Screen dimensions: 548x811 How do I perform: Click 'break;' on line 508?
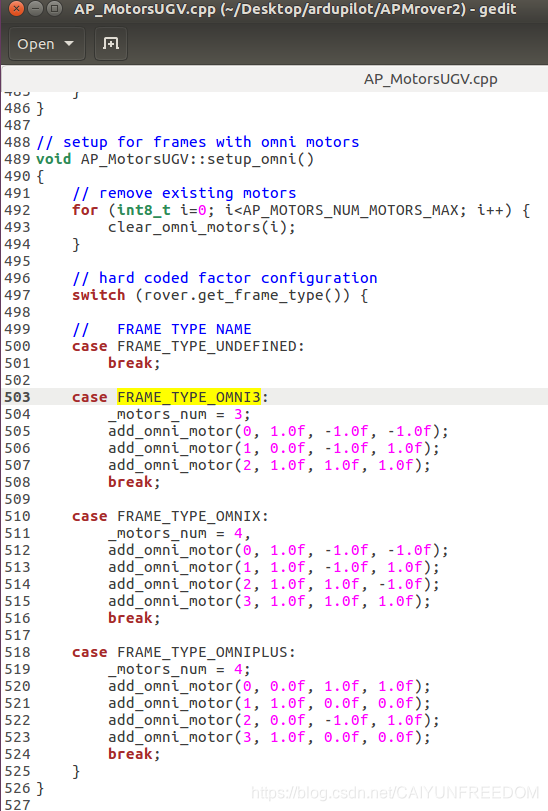pos(134,482)
